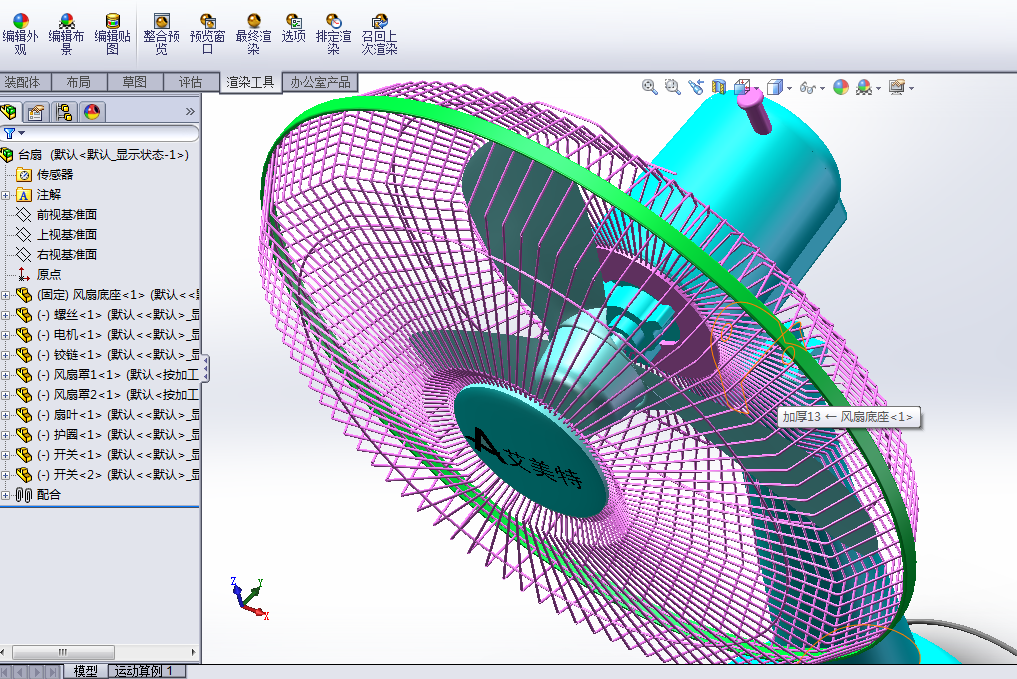
Task: Open the 编辑贴图 (Edit Decal) tool
Action: [x=112, y=34]
